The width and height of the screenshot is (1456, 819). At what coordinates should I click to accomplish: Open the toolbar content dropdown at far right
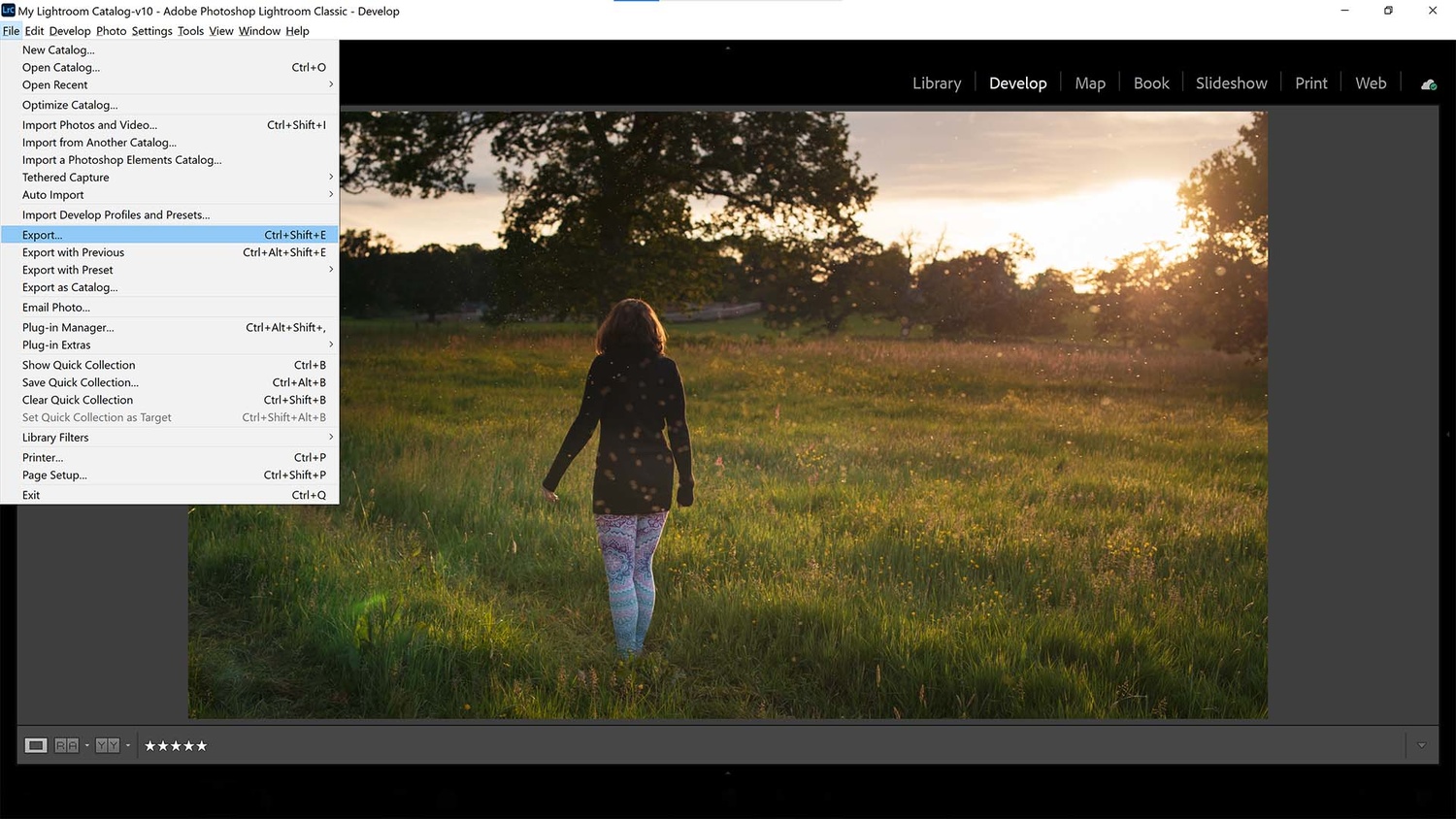point(1421,745)
